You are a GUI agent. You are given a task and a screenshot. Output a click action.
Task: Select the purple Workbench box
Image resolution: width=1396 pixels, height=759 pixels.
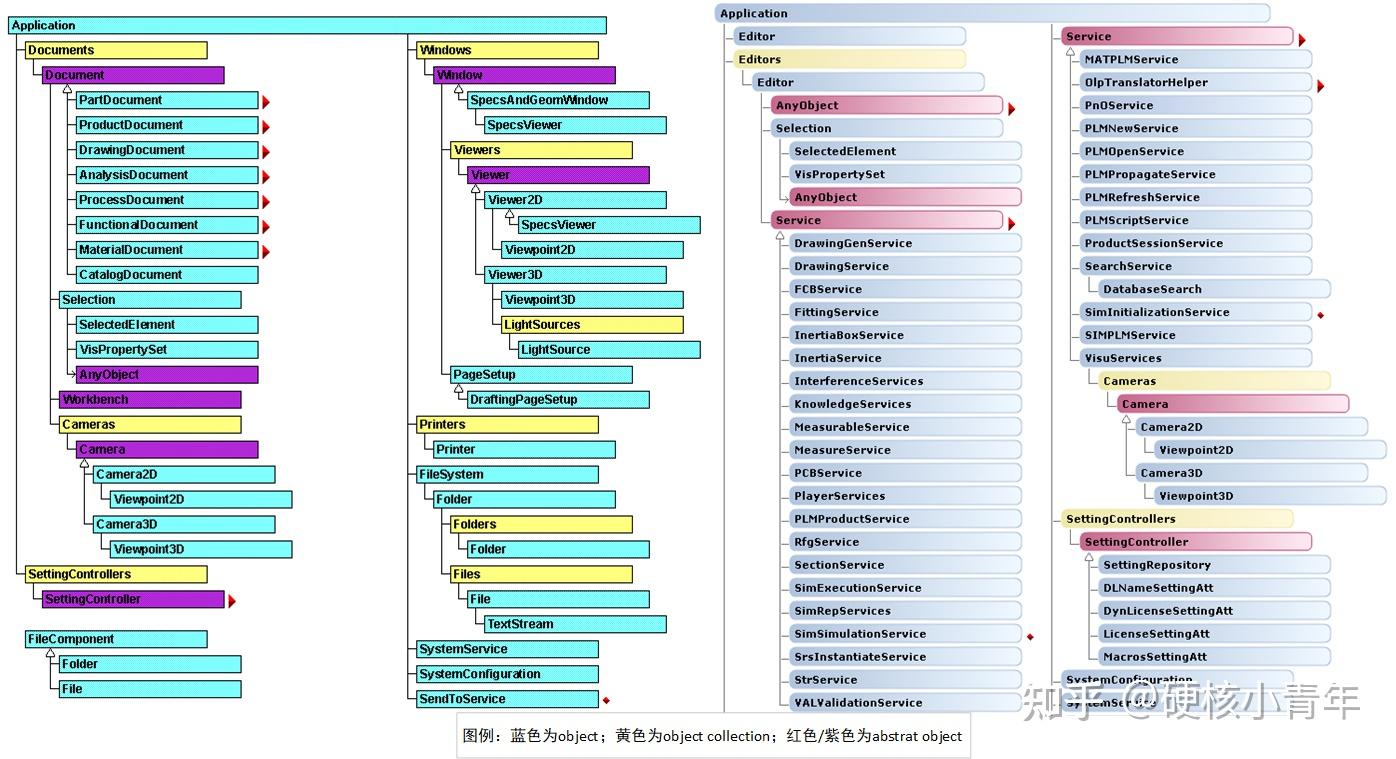(x=150, y=399)
